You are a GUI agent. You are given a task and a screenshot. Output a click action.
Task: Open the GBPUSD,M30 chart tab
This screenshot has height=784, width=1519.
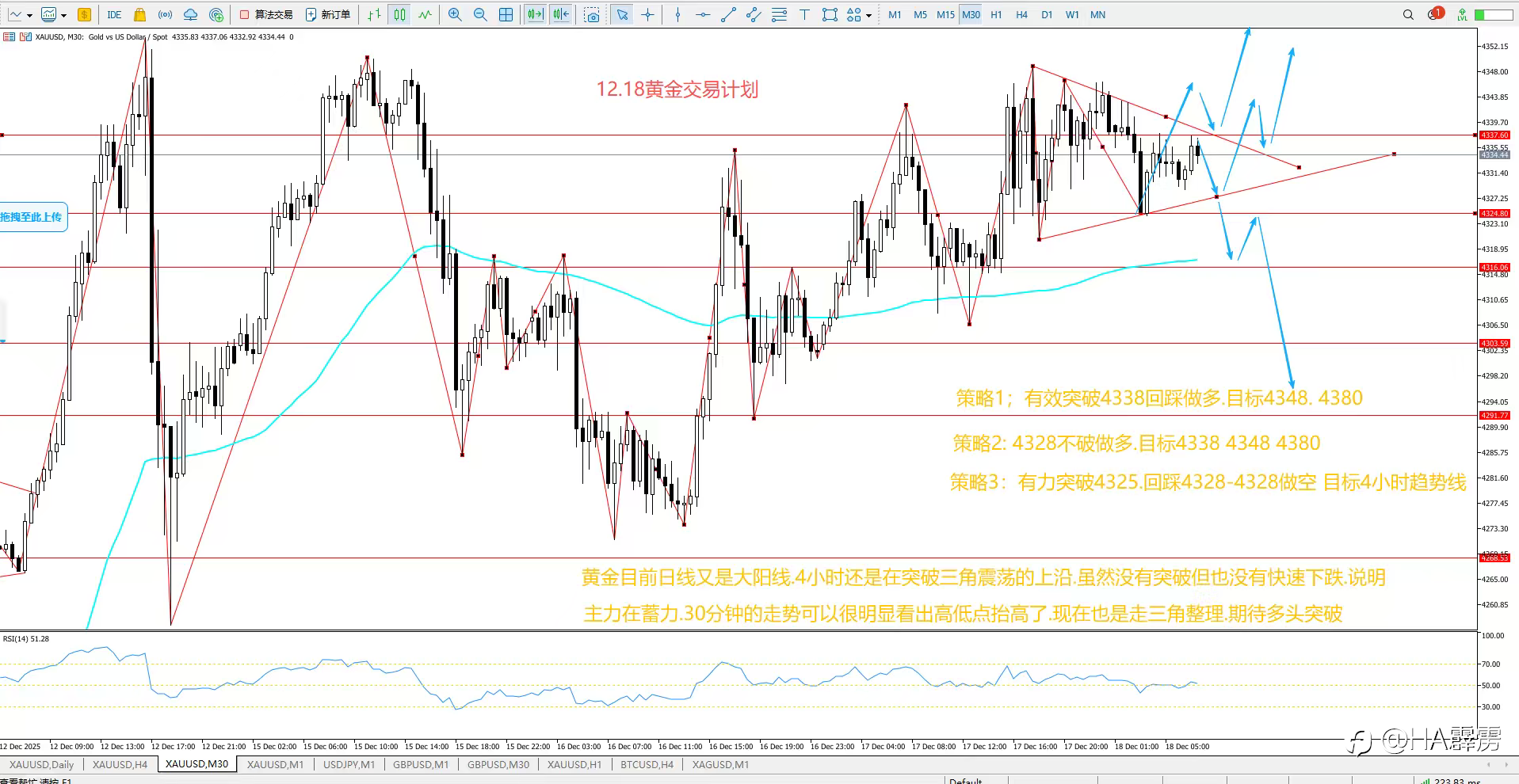498,764
